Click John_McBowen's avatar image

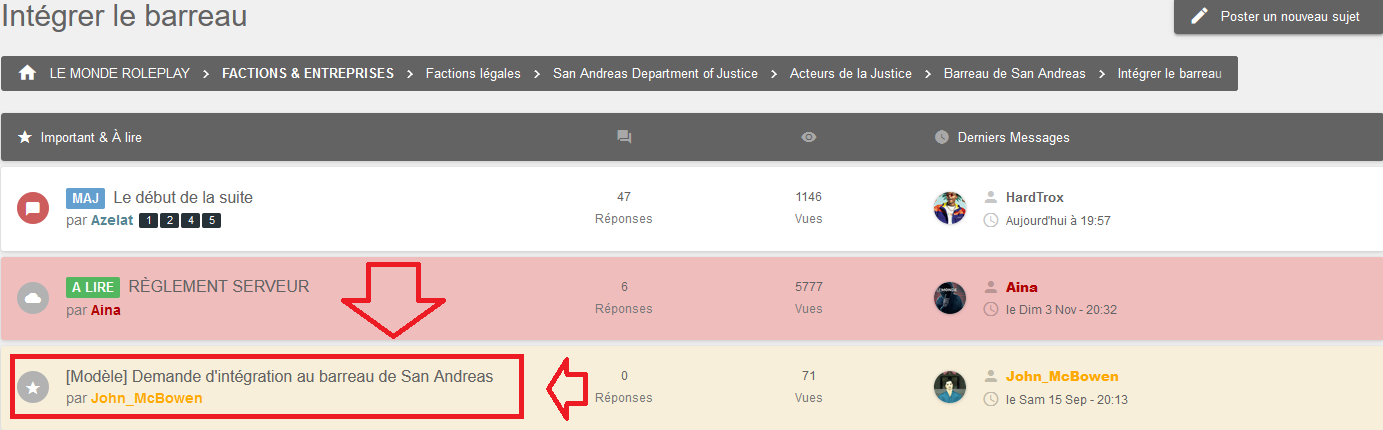[x=950, y=387]
